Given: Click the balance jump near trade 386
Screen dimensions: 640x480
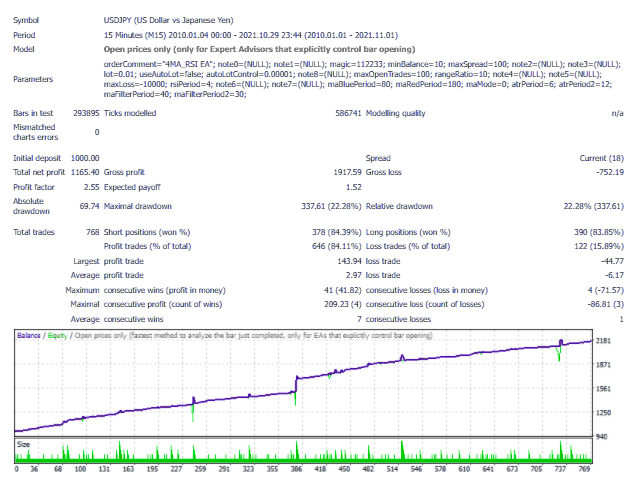Looking at the screenshot, I should 296,385.
